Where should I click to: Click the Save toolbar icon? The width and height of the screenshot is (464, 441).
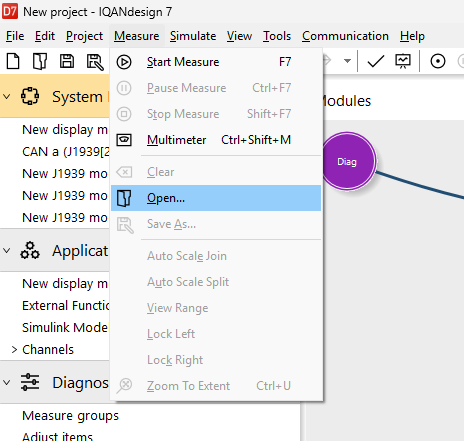(67, 62)
